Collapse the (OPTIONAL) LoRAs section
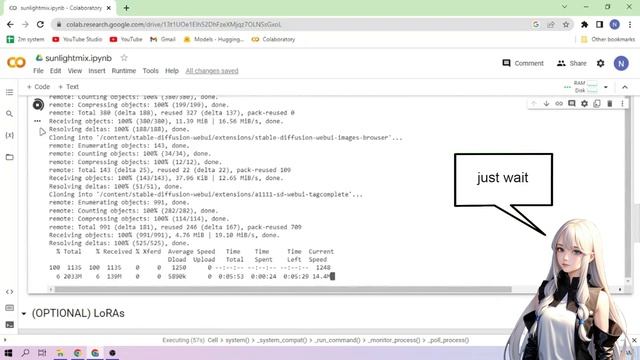 [24, 313]
